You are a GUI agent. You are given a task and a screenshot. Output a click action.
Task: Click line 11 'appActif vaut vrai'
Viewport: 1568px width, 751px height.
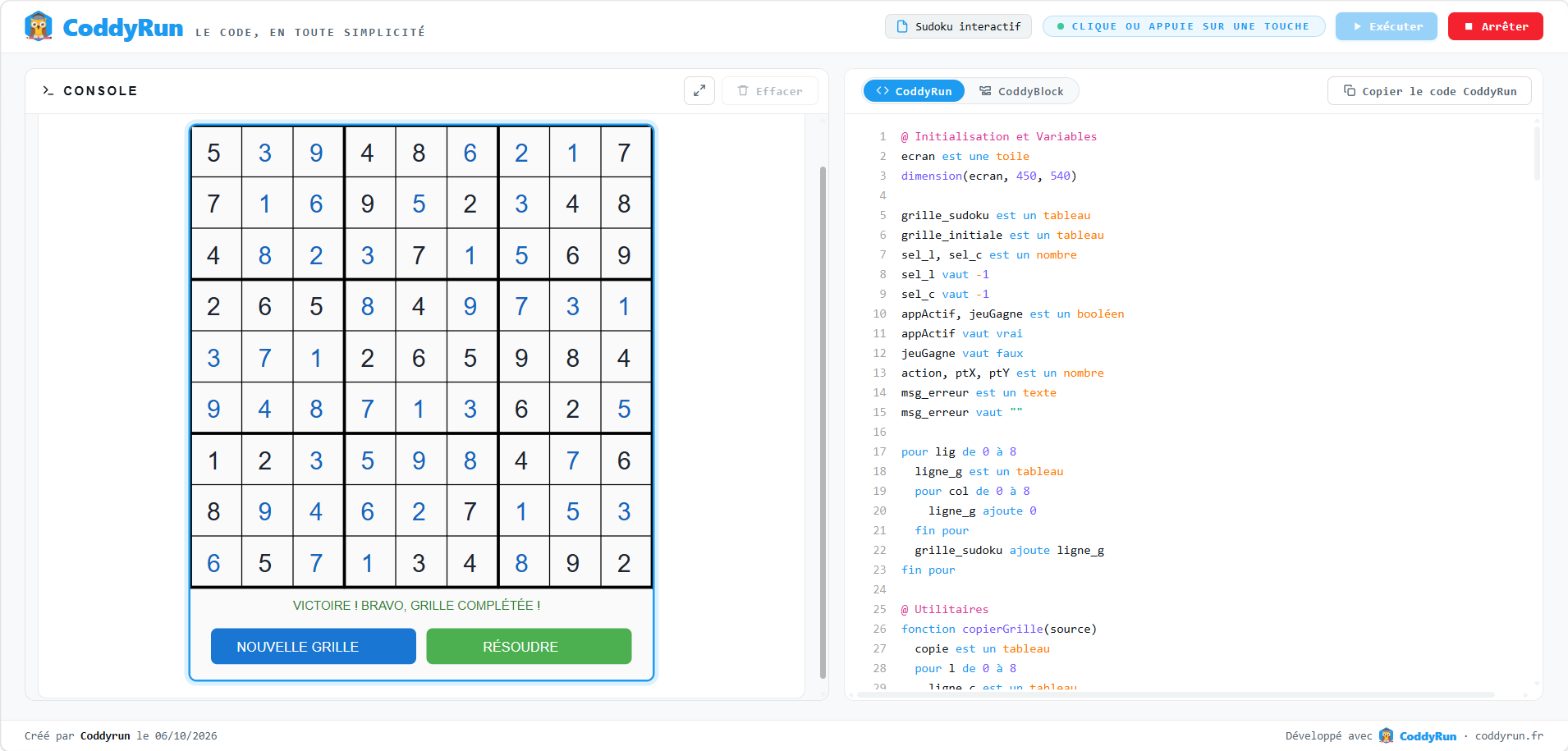pyautogui.click(x=962, y=334)
